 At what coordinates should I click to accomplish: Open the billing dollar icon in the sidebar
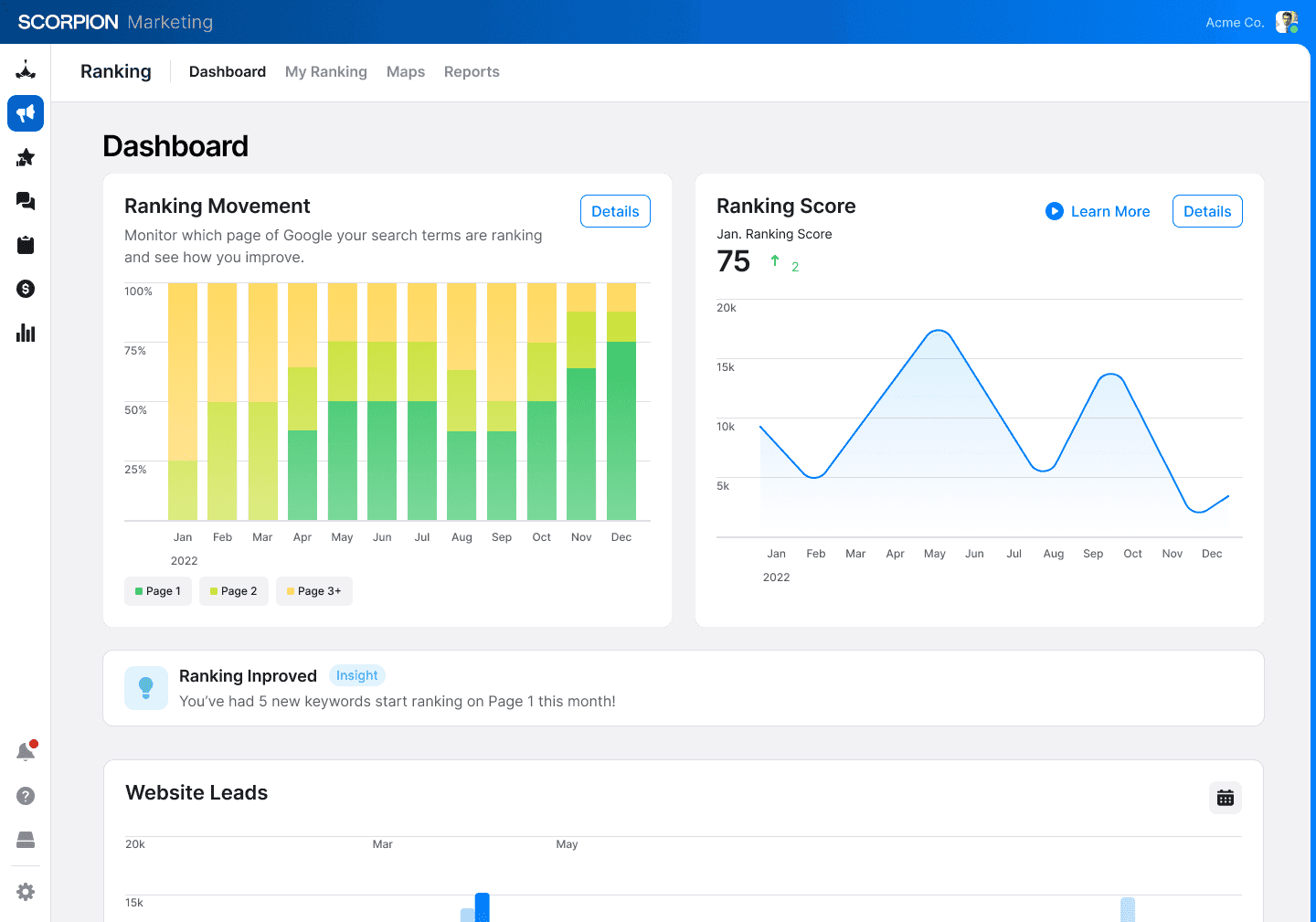click(25, 289)
